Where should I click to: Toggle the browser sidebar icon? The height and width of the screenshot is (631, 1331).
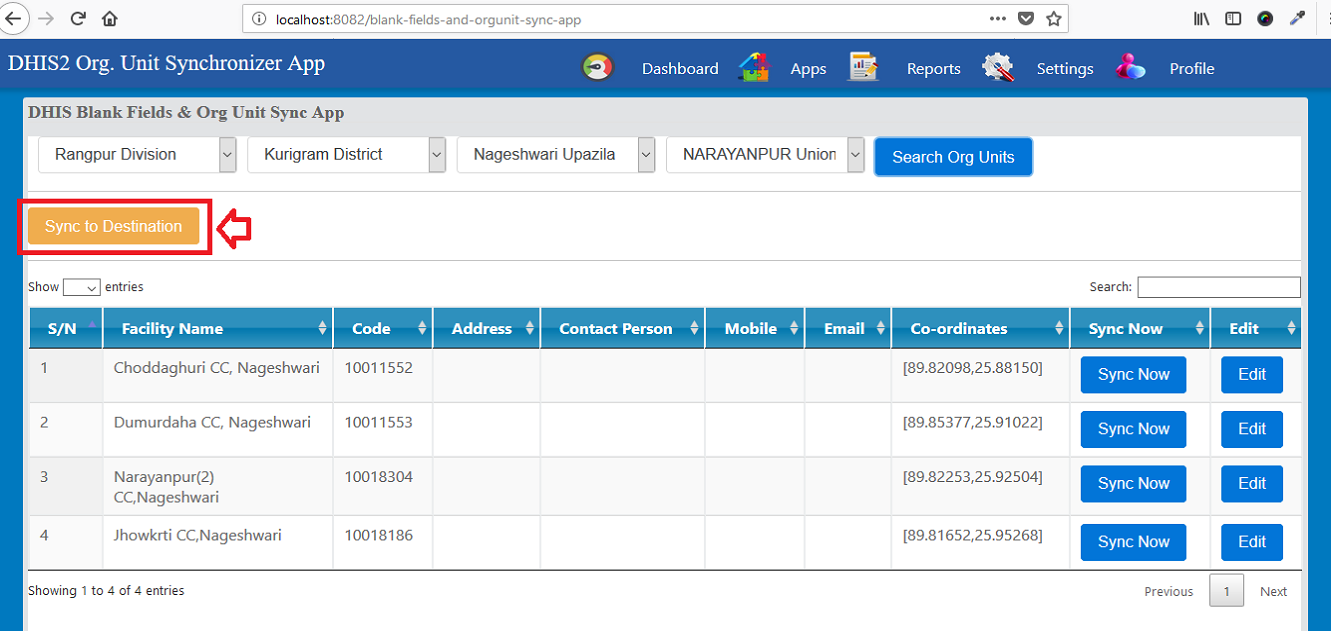point(1234,19)
